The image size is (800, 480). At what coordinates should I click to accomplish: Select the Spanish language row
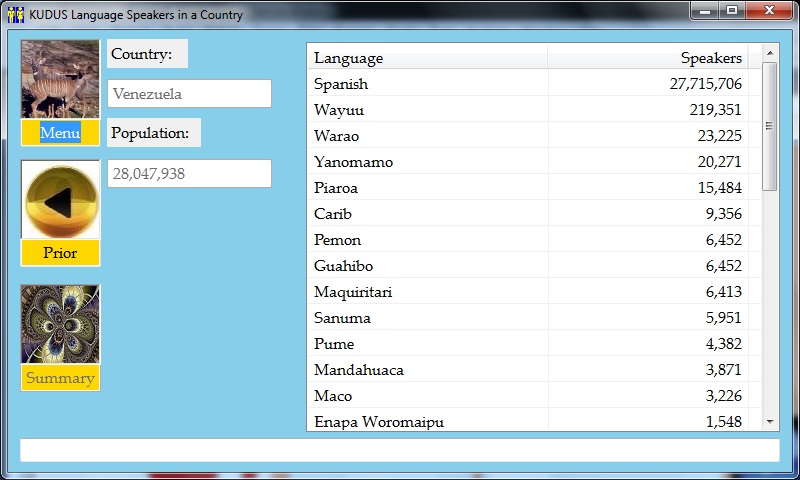[x=530, y=84]
